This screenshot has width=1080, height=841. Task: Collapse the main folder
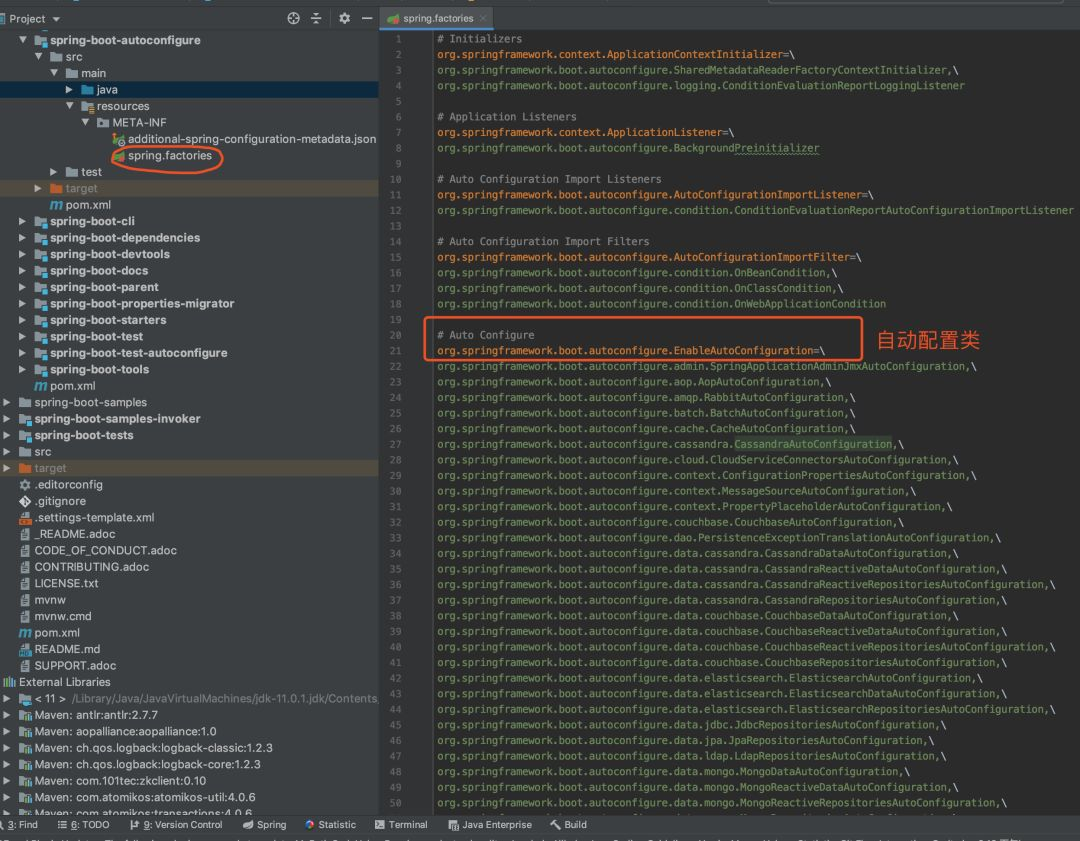click(54, 73)
